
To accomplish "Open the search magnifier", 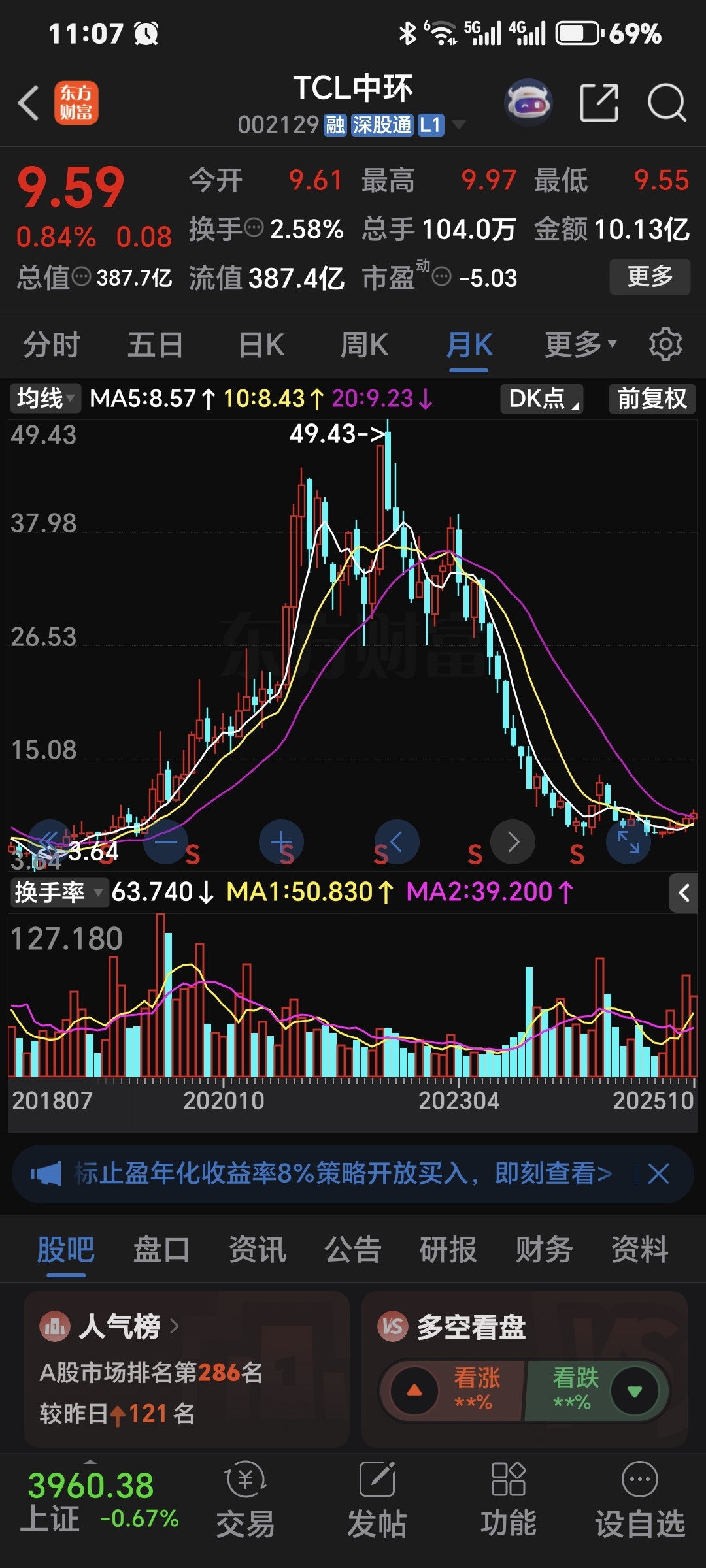I will 667,103.
